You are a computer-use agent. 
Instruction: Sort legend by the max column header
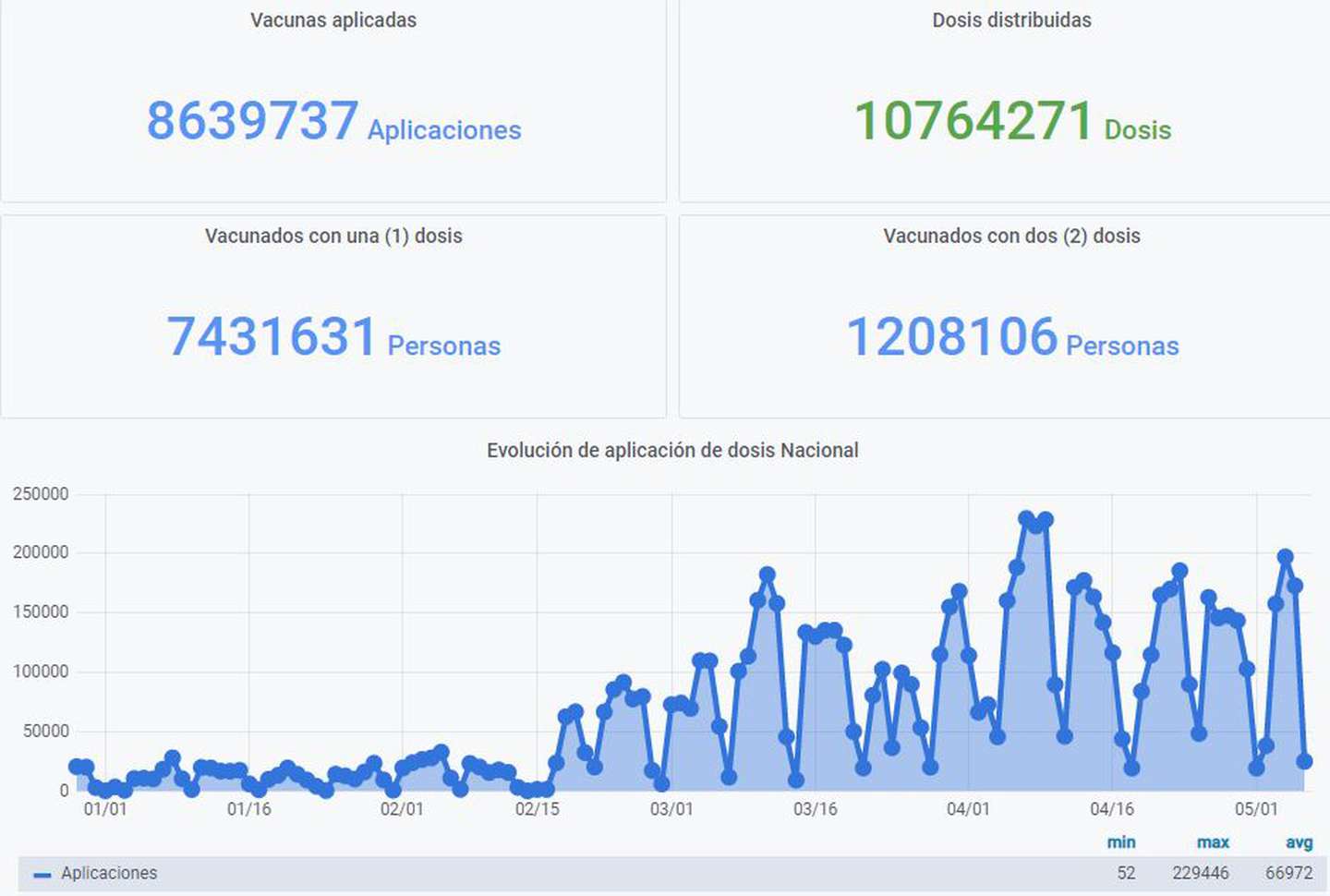point(1213,842)
